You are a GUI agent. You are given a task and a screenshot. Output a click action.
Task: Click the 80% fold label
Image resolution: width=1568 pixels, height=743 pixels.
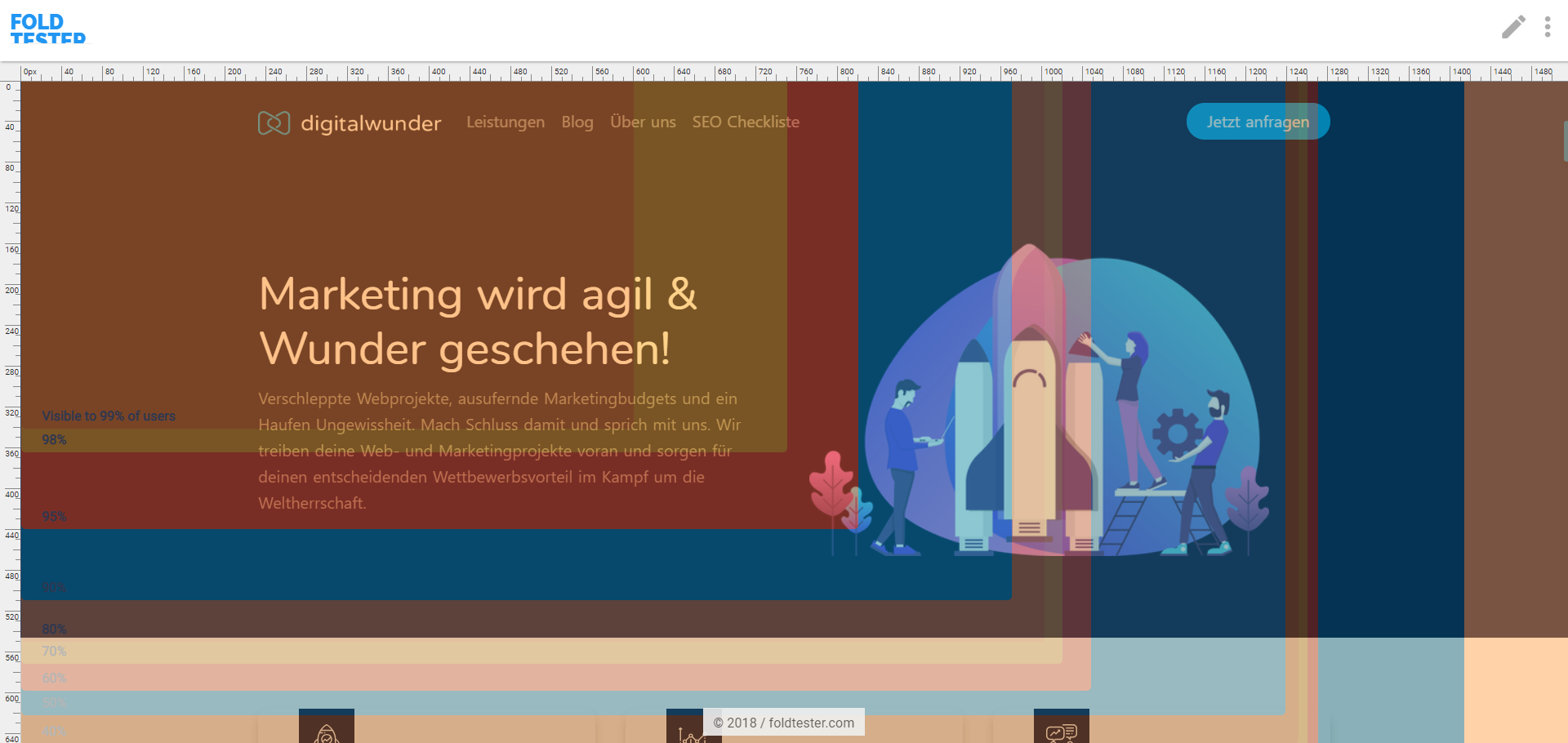point(54,629)
